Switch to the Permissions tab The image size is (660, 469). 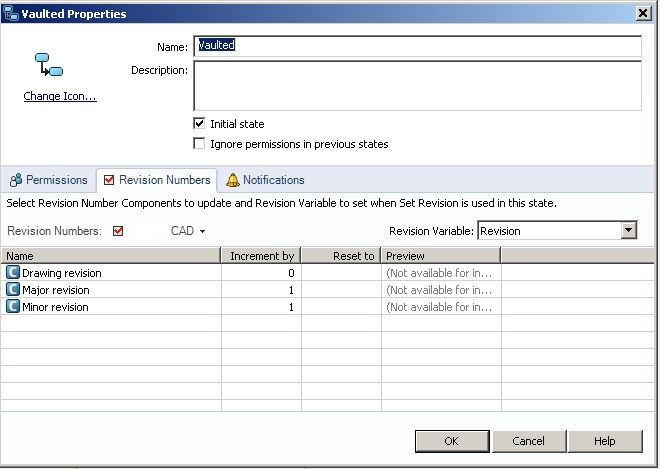click(x=49, y=181)
